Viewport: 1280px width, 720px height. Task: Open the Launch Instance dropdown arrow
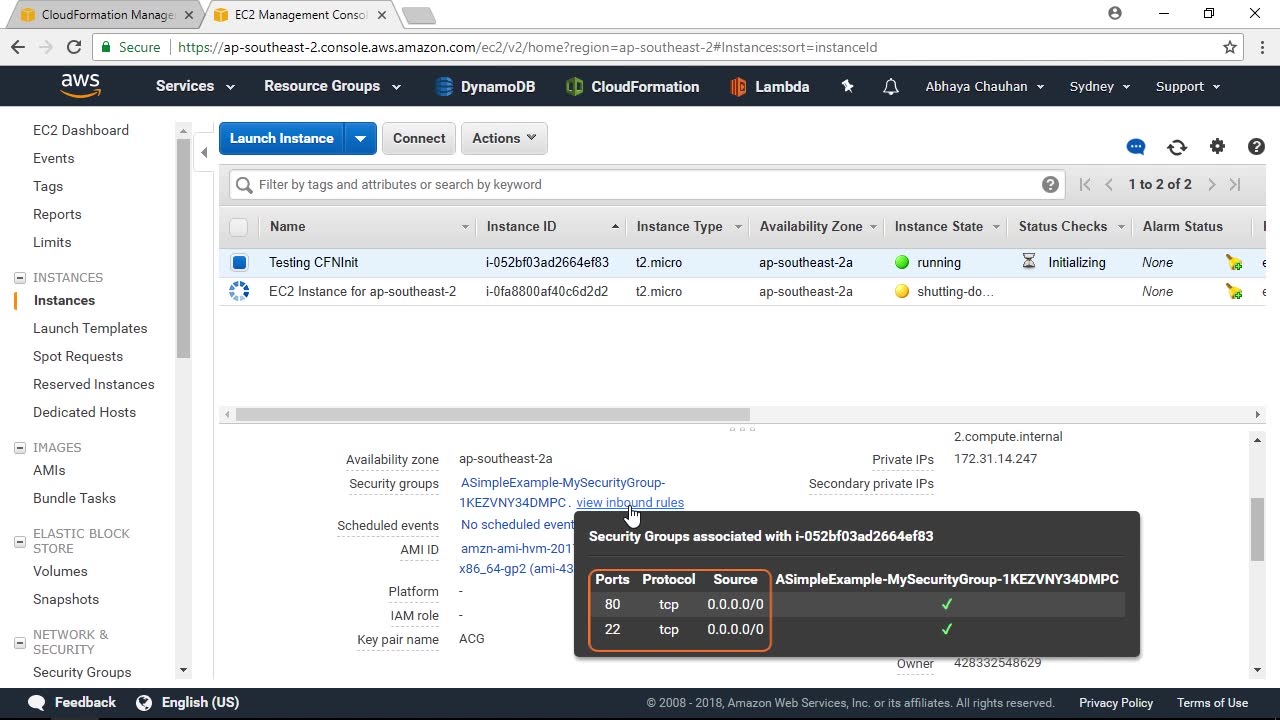coord(360,138)
